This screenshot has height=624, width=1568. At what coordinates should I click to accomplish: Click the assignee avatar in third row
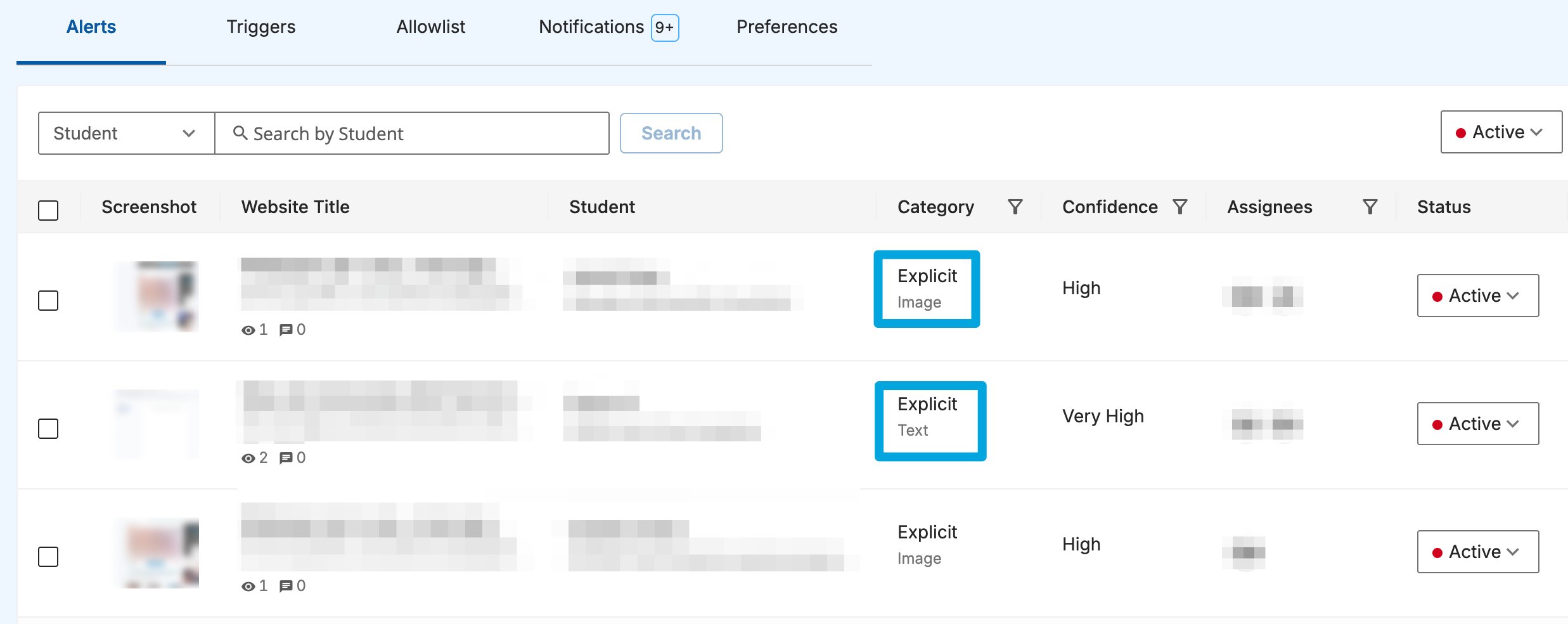tap(1243, 552)
